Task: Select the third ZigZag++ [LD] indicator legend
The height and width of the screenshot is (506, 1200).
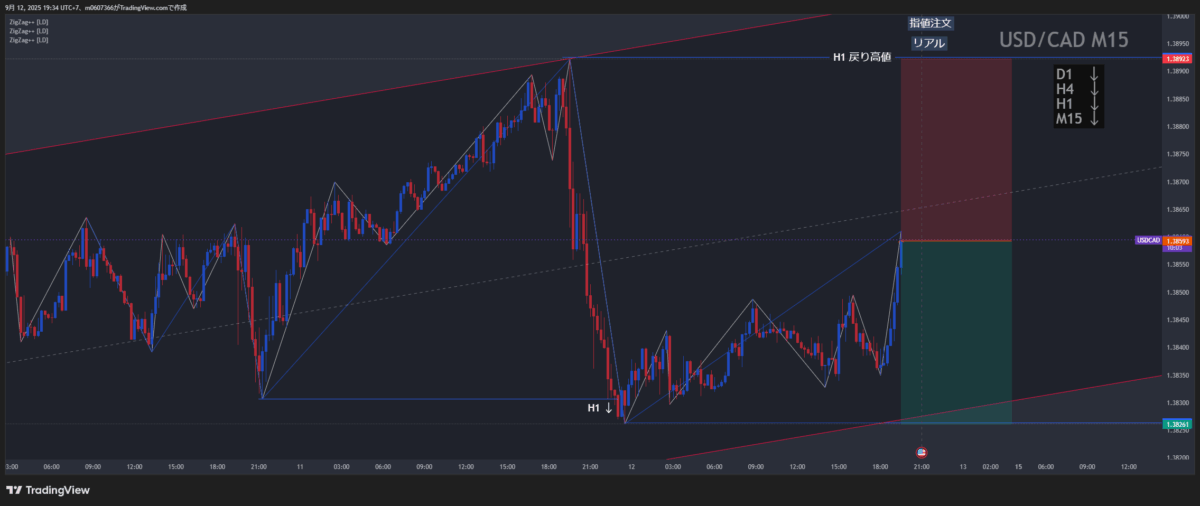Action: coord(28,40)
